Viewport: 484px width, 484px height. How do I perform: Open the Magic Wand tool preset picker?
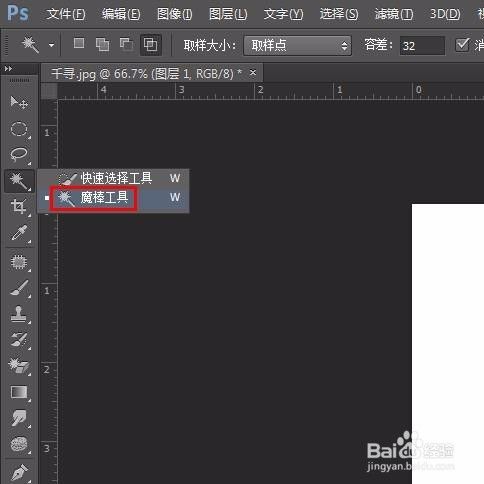coord(51,45)
